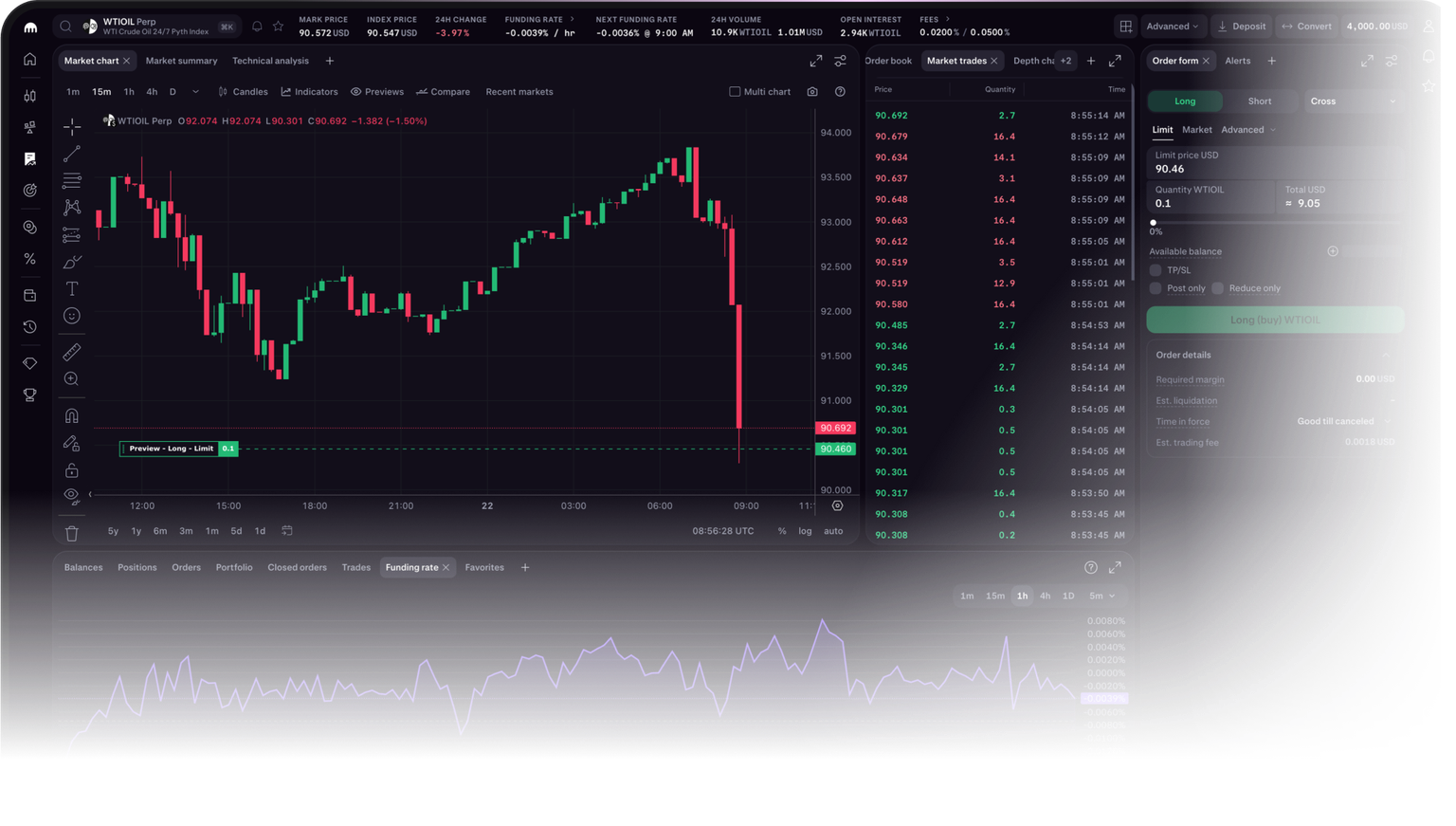This screenshot has width=1456, height=826.
Task: Choose the text annotation tool
Action: (72, 288)
